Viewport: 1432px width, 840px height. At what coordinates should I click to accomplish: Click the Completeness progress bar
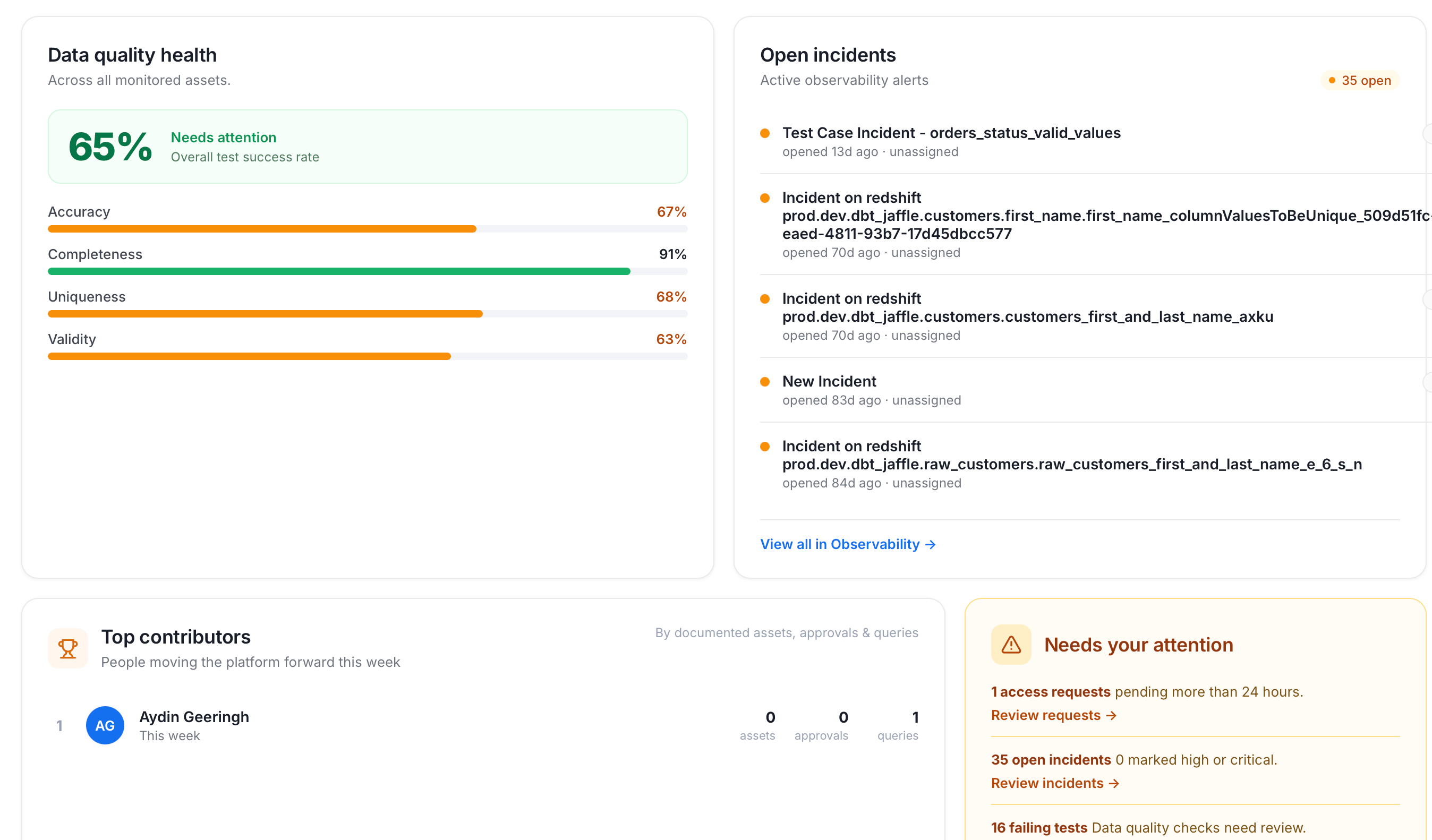click(368, 271)
